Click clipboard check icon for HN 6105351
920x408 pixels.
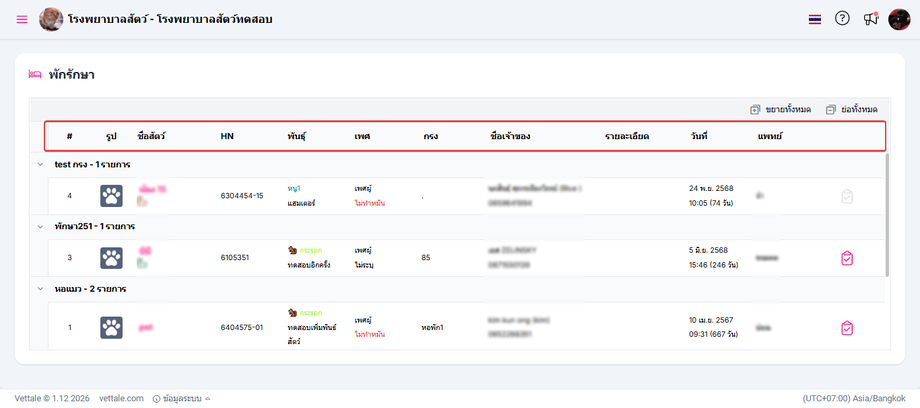[847, 258]
